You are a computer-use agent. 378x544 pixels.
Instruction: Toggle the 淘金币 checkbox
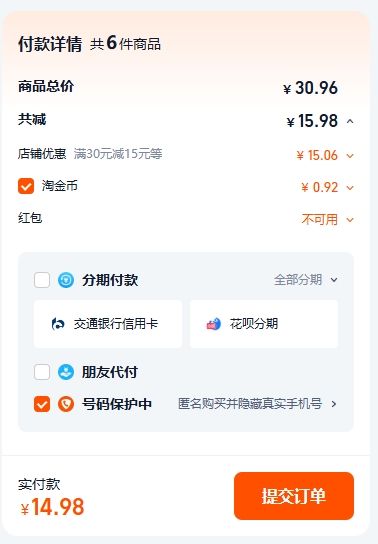pos(26,186)
